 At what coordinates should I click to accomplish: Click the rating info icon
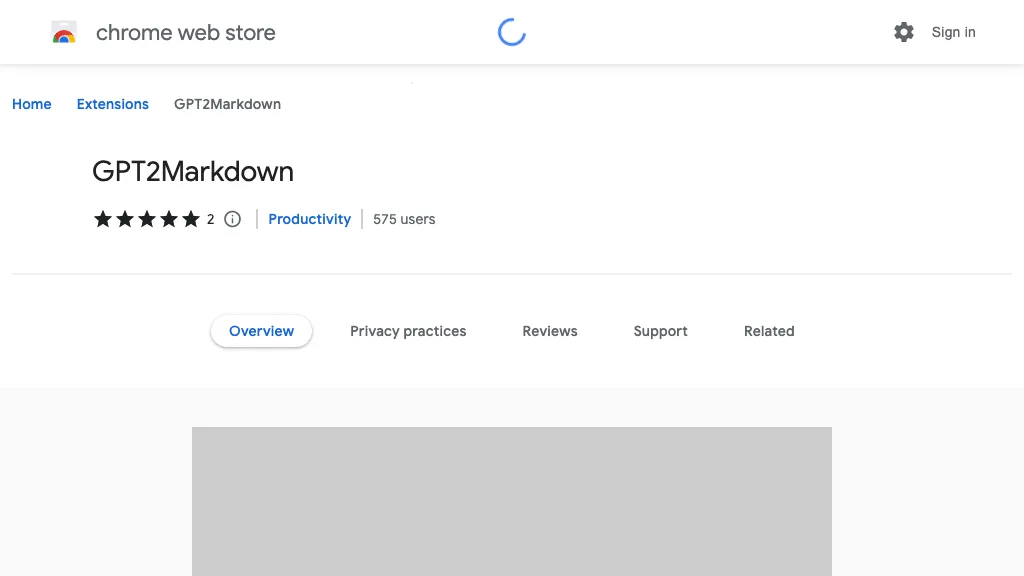(x=233, y=219)
